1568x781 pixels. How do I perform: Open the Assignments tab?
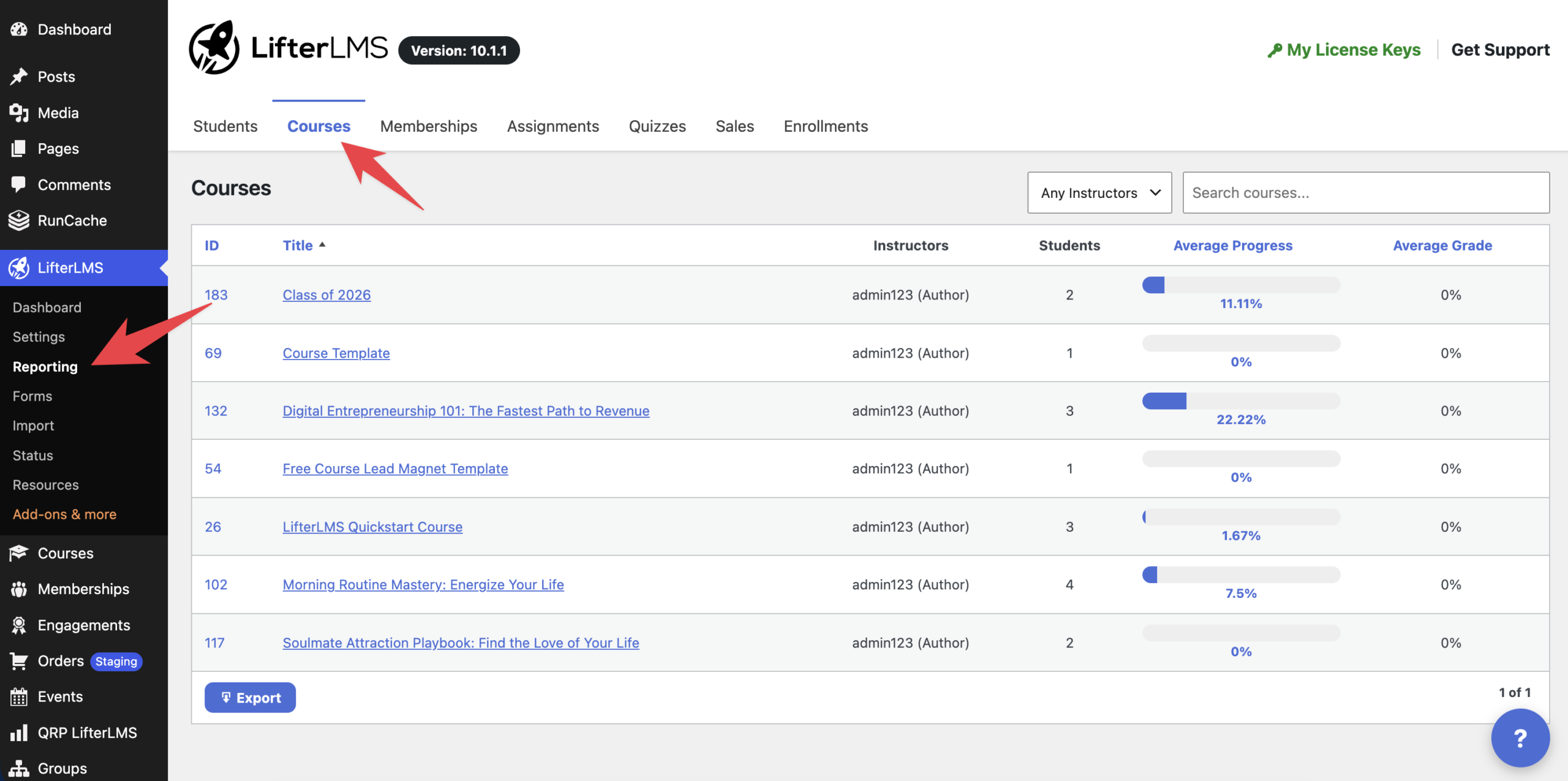pos(553,126)
